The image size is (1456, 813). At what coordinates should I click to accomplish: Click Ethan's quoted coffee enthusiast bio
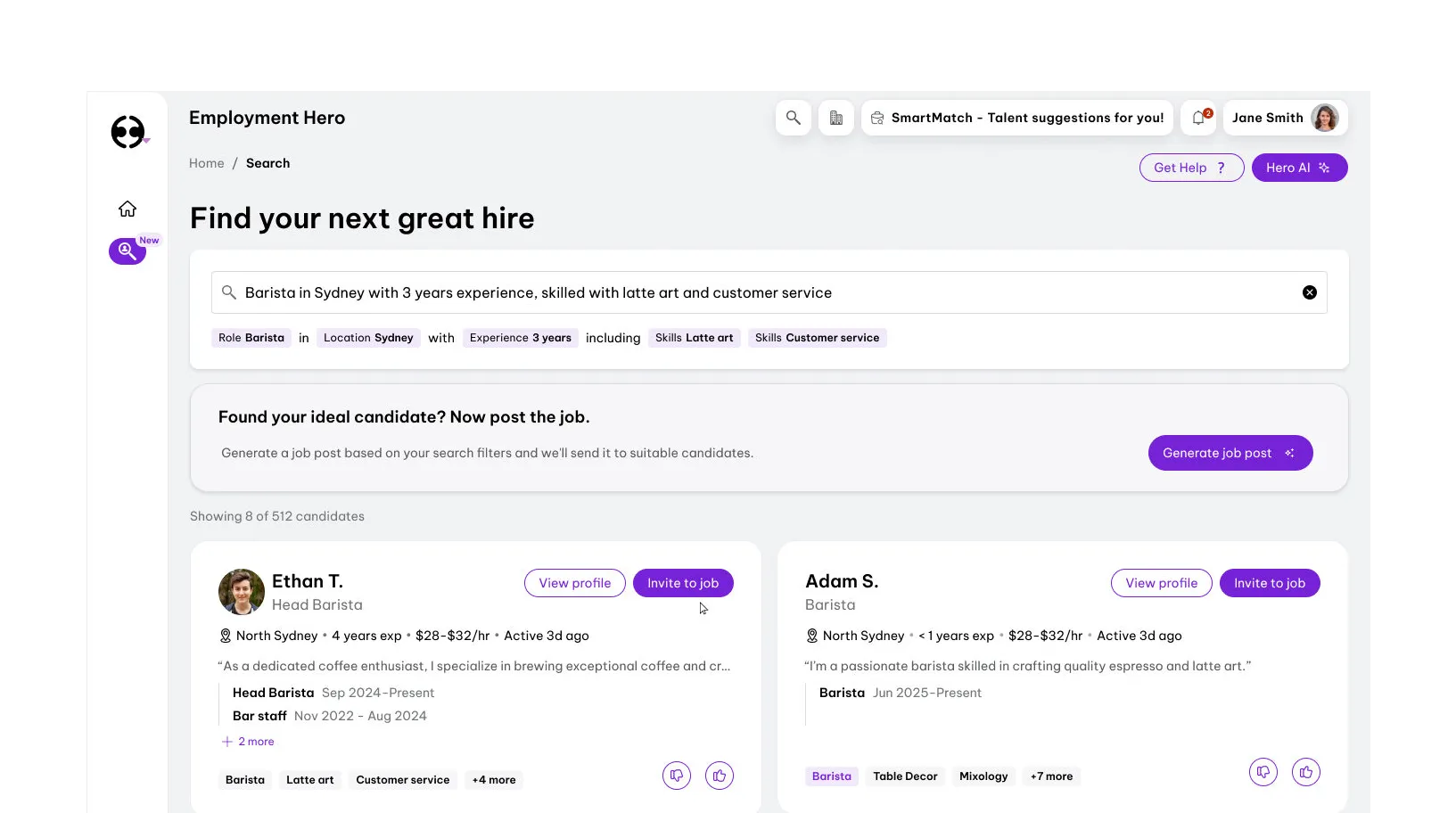click(x=474, y=666)
